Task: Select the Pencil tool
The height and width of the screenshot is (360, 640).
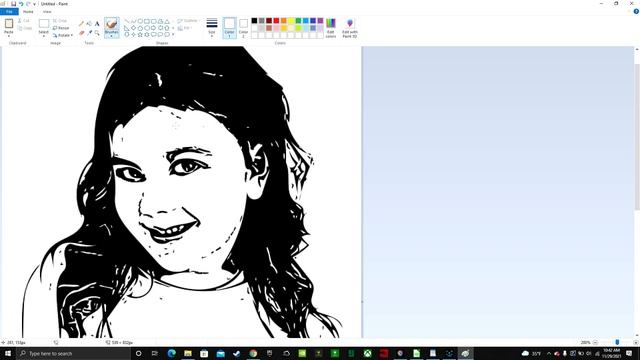Action: [81, 24]
